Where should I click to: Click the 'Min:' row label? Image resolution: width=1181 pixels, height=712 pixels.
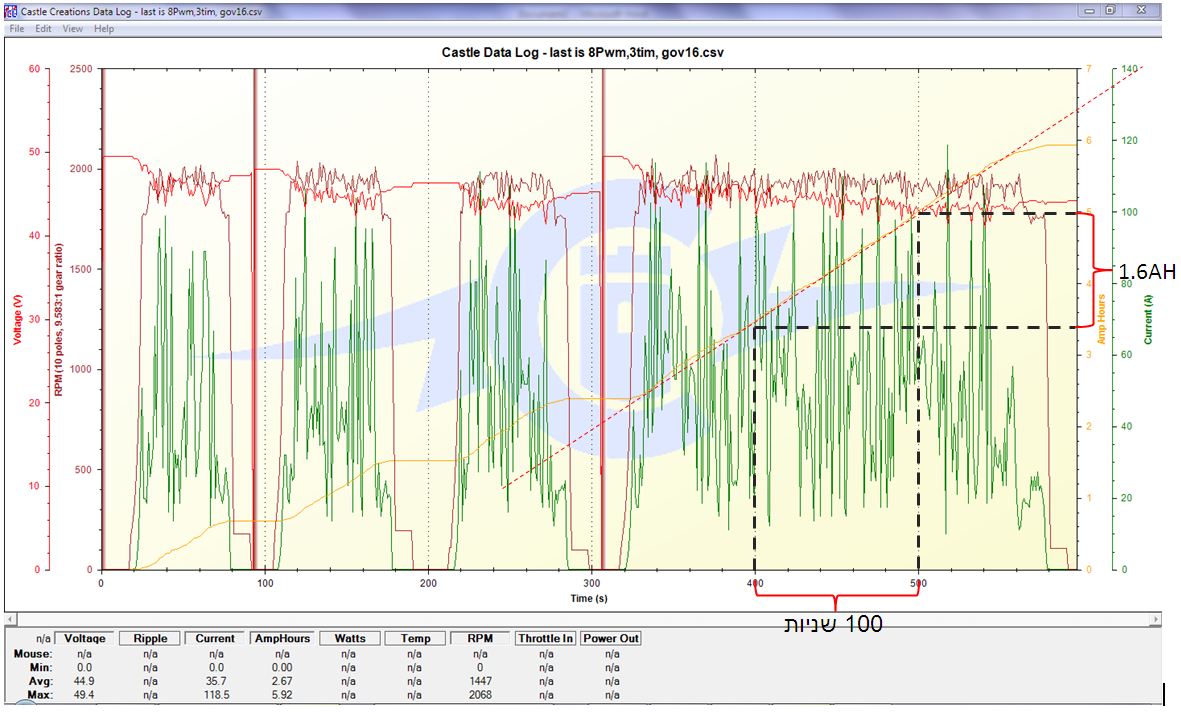point(41,668)
